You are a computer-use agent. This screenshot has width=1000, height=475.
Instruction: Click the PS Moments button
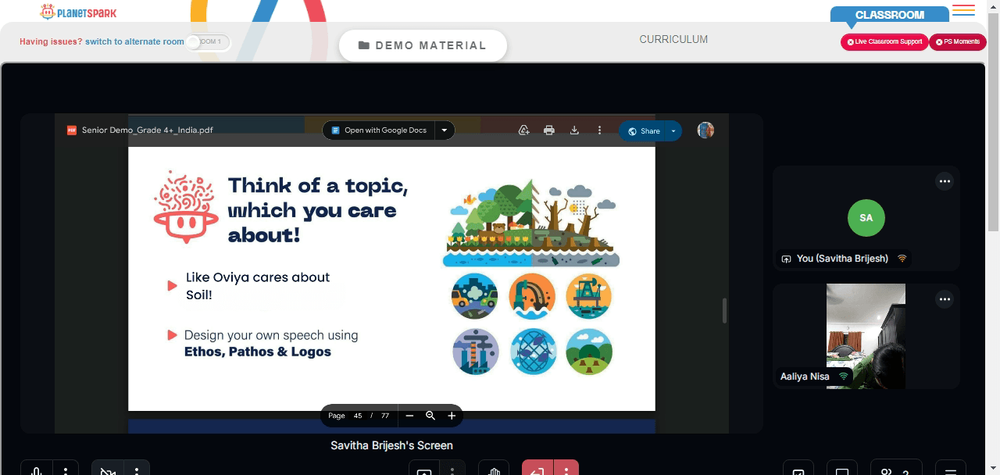pos(958,42)
